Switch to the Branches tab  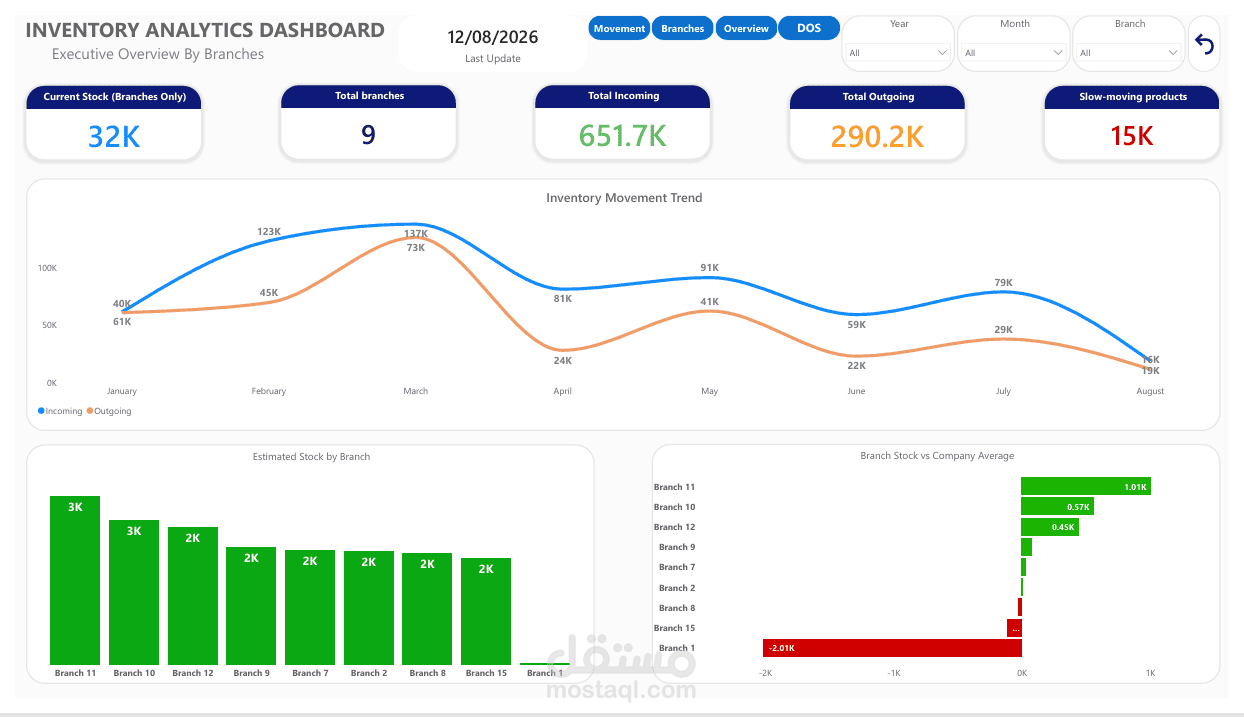pos(683,28)
